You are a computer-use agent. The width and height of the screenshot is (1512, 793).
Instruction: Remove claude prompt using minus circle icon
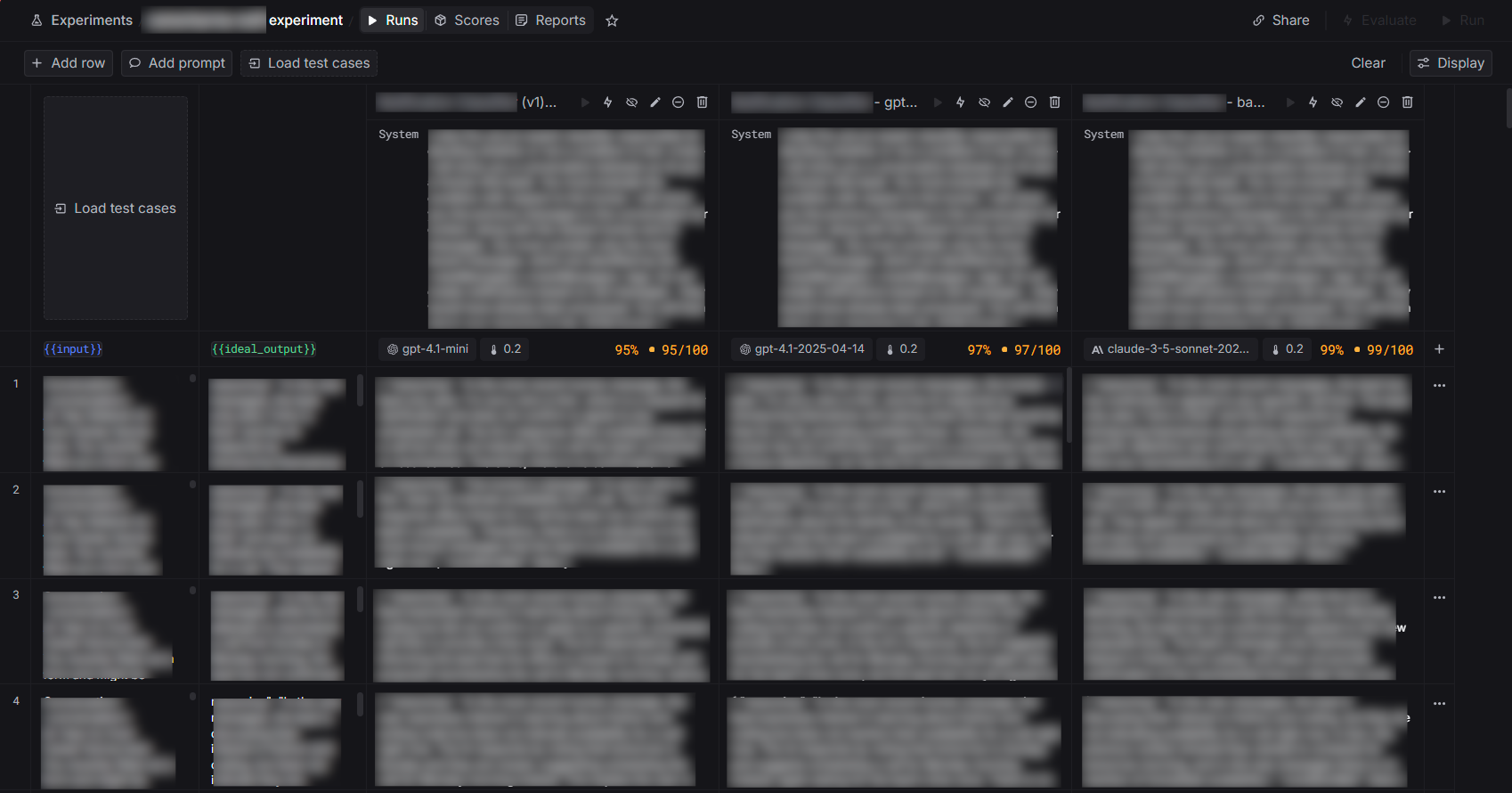pos(1383,102)
